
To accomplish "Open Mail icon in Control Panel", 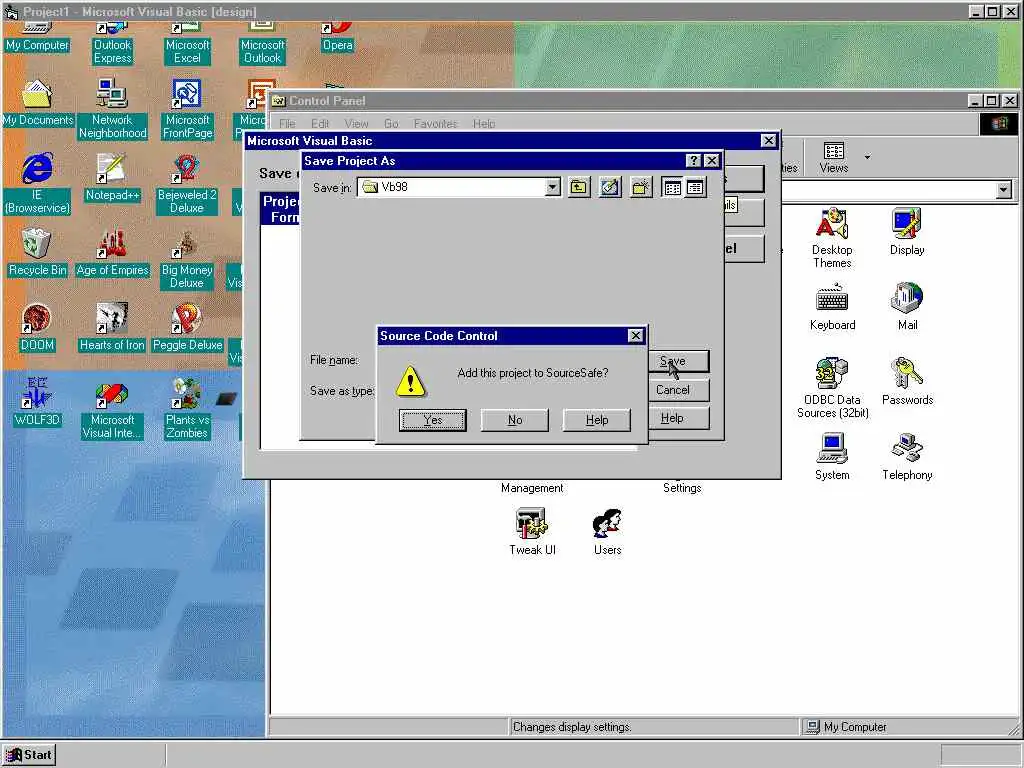I will tap(906, 306).
